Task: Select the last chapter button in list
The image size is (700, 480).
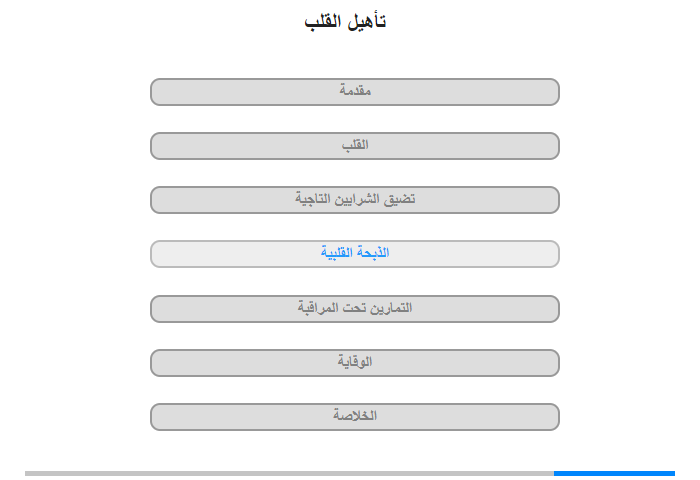Action: [x=355, y=417]
